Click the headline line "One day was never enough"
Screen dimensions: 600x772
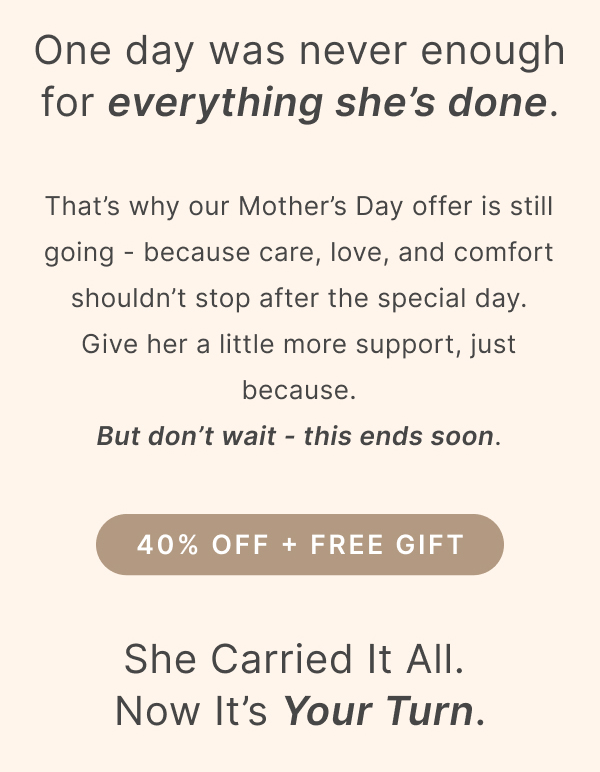(299, 52)
